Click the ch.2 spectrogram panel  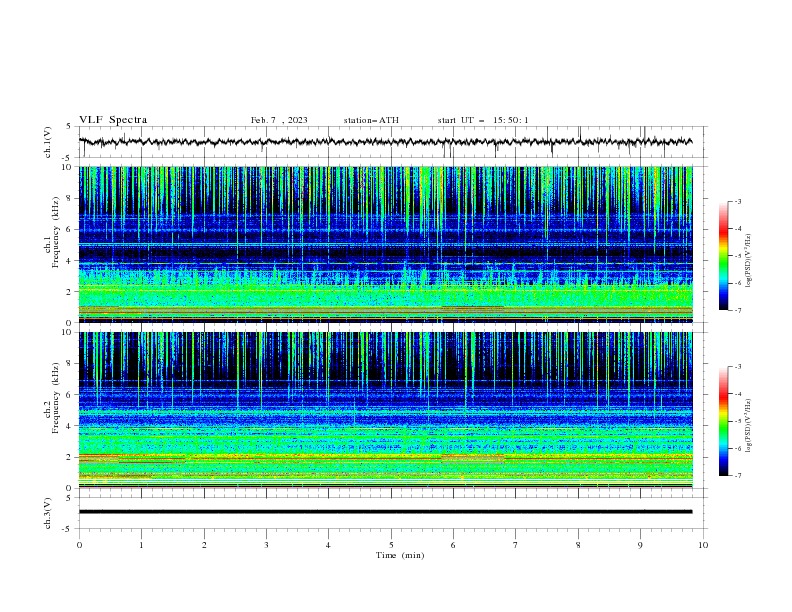(386, 410)
